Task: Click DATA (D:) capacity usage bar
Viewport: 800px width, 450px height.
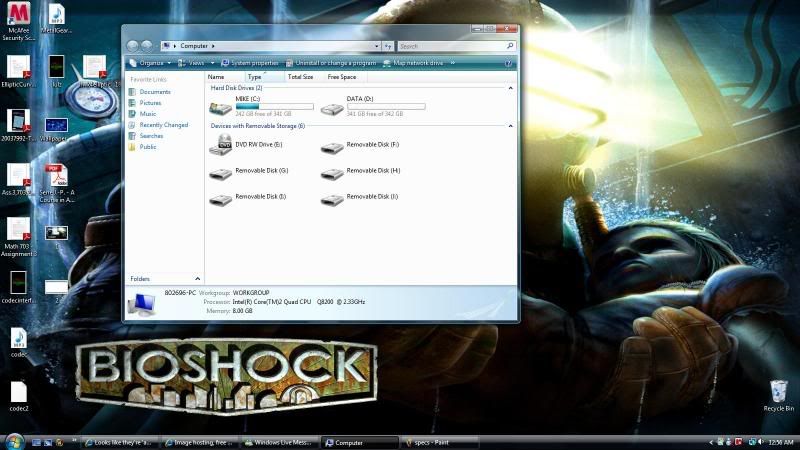Action: tap(386, 107)
